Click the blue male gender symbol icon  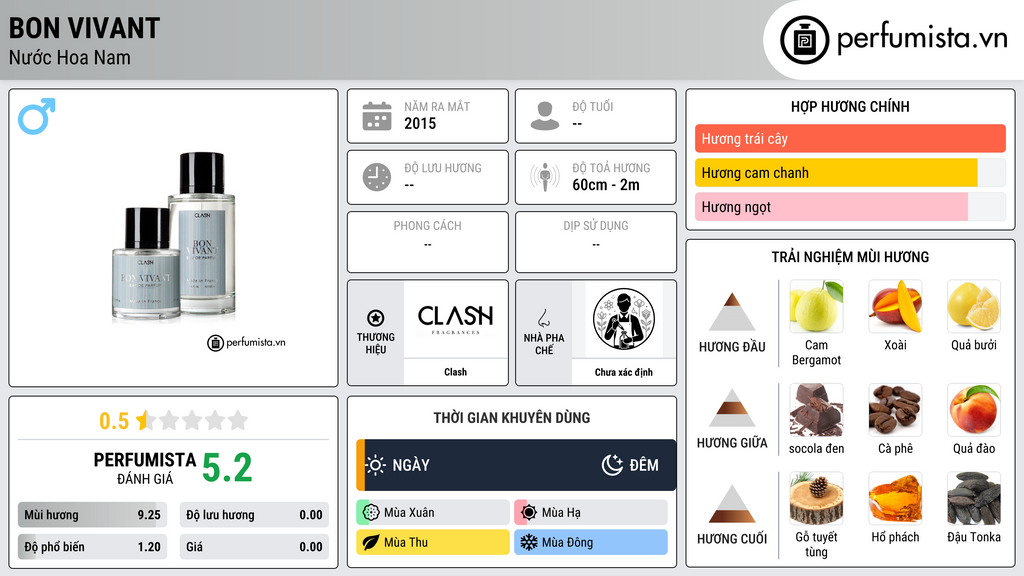[37, 116]
